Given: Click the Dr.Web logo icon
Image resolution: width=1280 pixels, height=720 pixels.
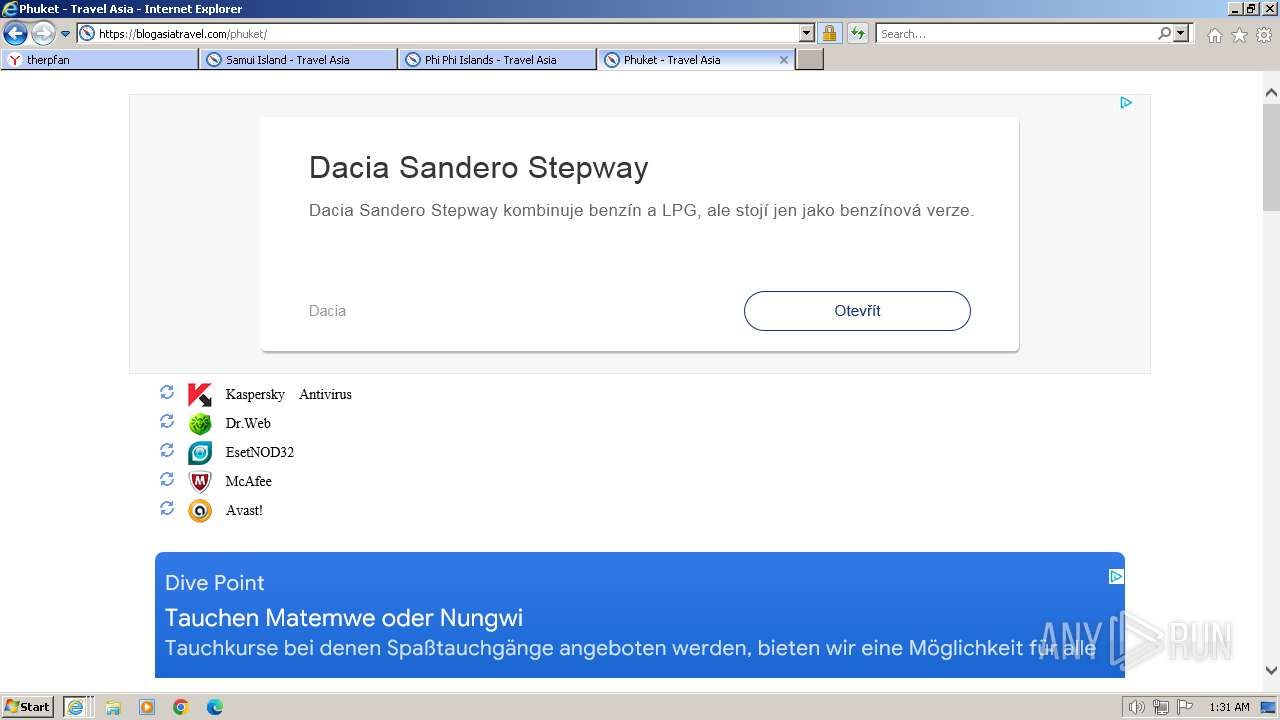Looking at the screenshot, I should 200,424.
